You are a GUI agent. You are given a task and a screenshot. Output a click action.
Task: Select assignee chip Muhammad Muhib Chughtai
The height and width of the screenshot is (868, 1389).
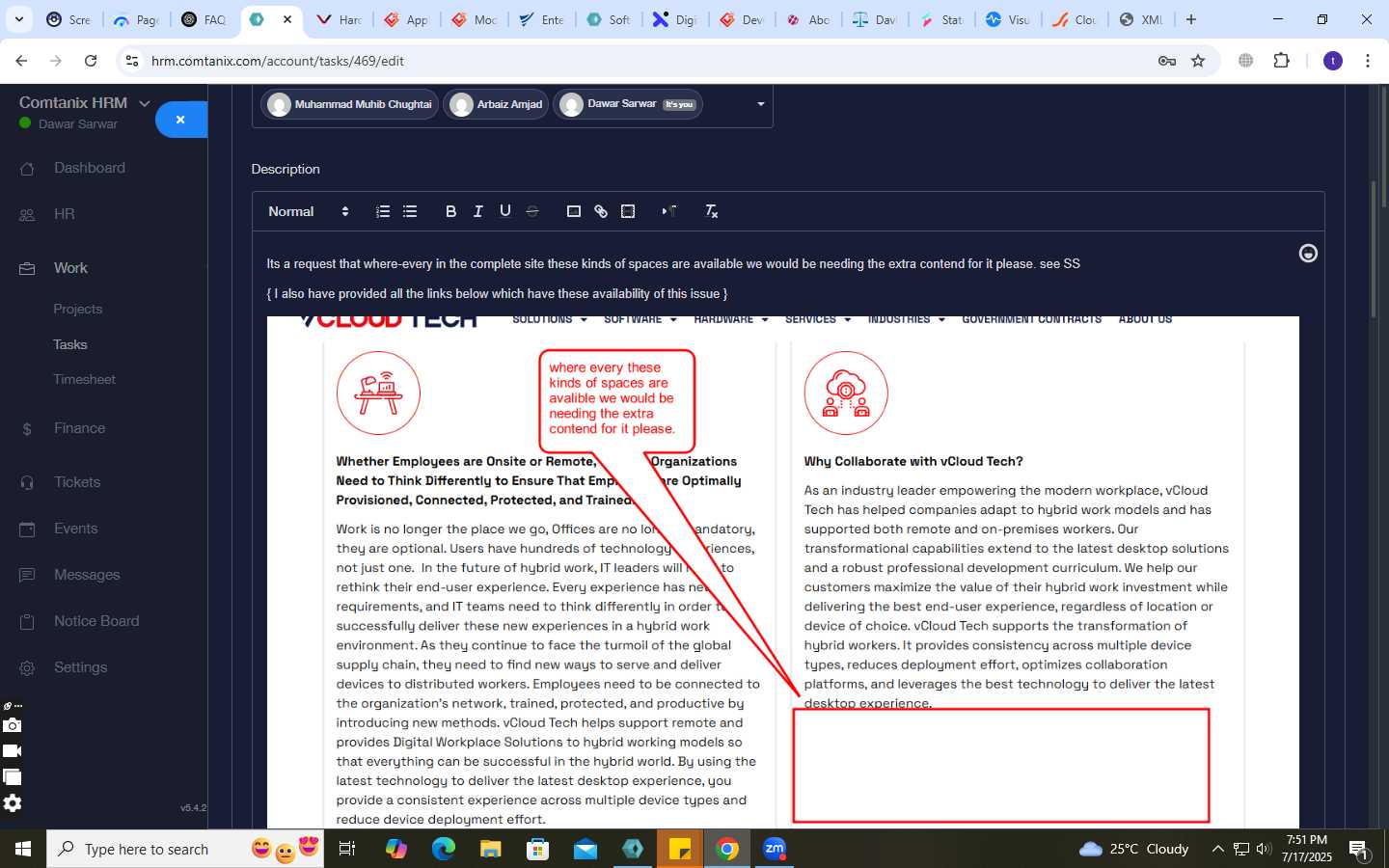coord(350,104)
